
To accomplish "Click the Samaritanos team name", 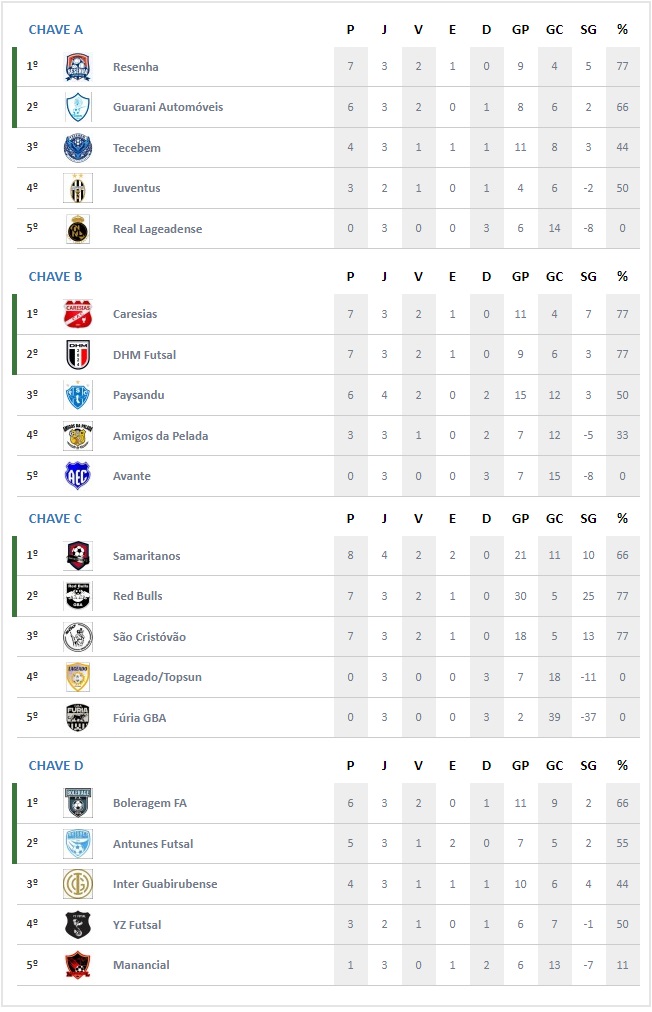I will (x=147, y=556).
